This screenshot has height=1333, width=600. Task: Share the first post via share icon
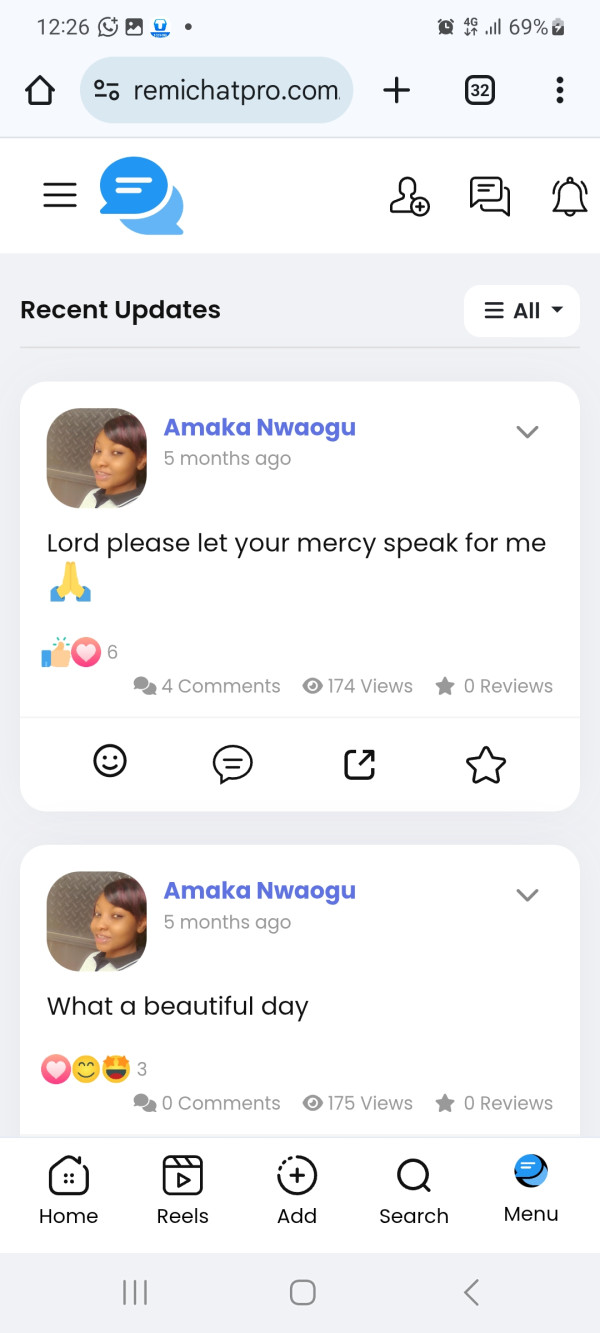coord(360,764)
